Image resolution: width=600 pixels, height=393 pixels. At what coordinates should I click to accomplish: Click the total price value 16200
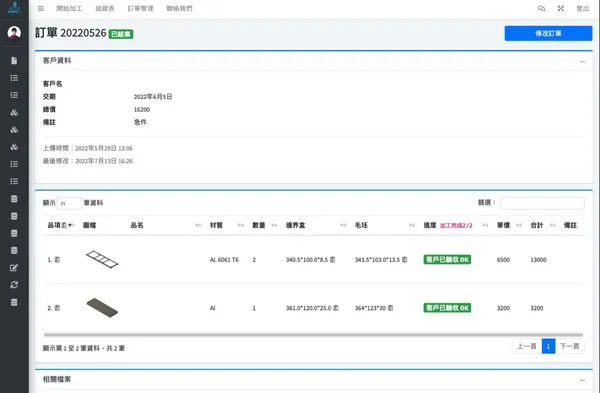pyautogui.click(x=142, y=109)
